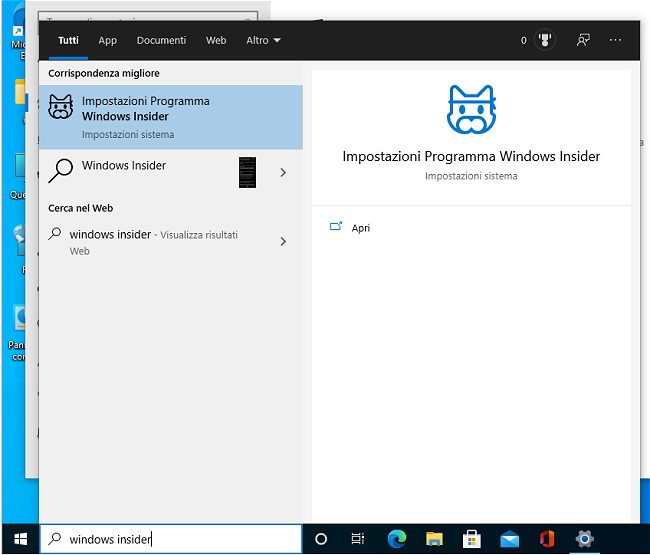Click the search magnifier icon in taskbar box
This screenshot has width=650, height=555.
(54, 538)
